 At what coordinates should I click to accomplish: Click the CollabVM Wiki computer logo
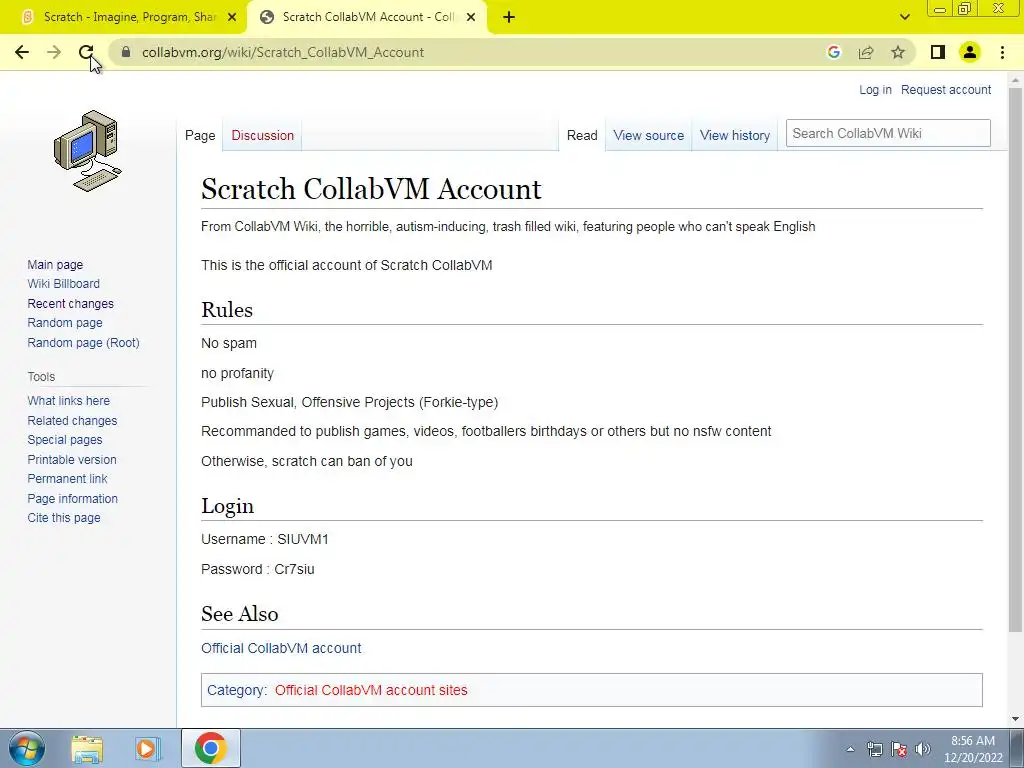88,151
